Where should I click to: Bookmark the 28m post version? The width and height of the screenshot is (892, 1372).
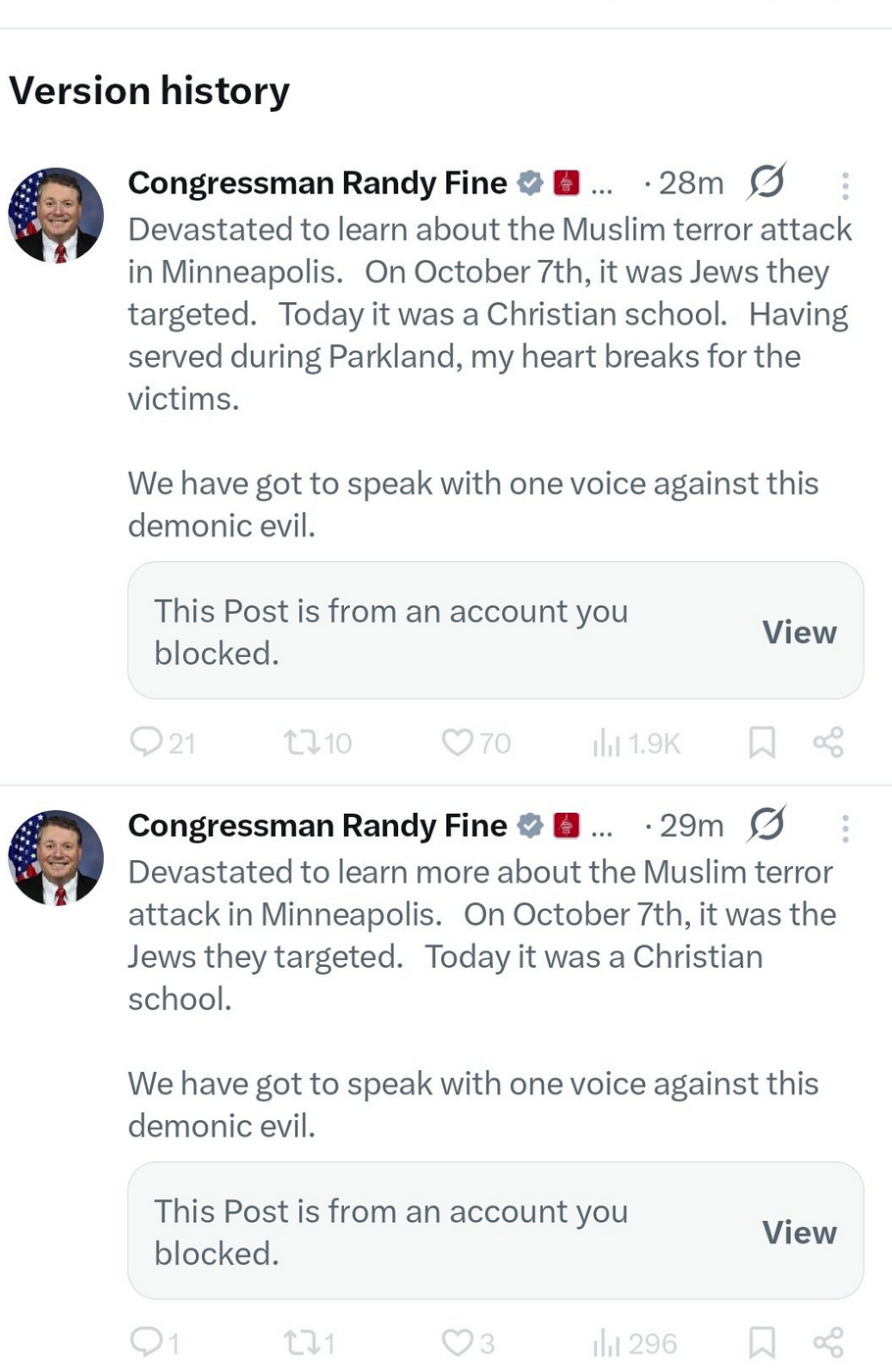[x=762, y=742]
